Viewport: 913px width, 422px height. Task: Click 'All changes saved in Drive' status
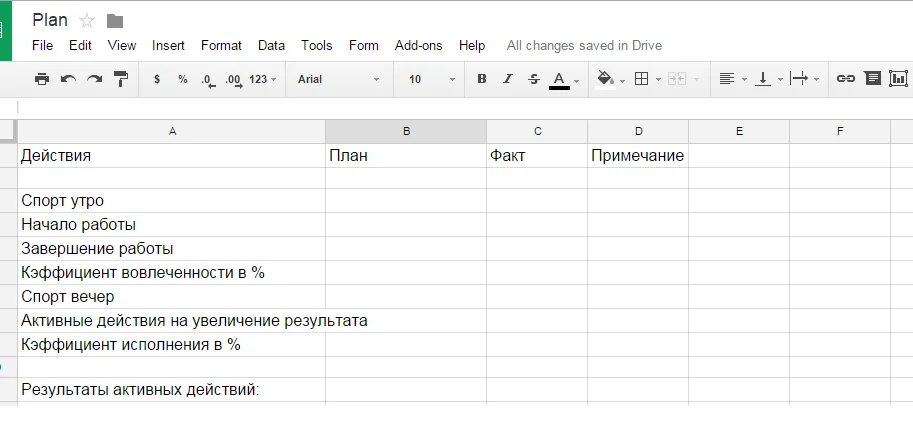pos(584,45)
